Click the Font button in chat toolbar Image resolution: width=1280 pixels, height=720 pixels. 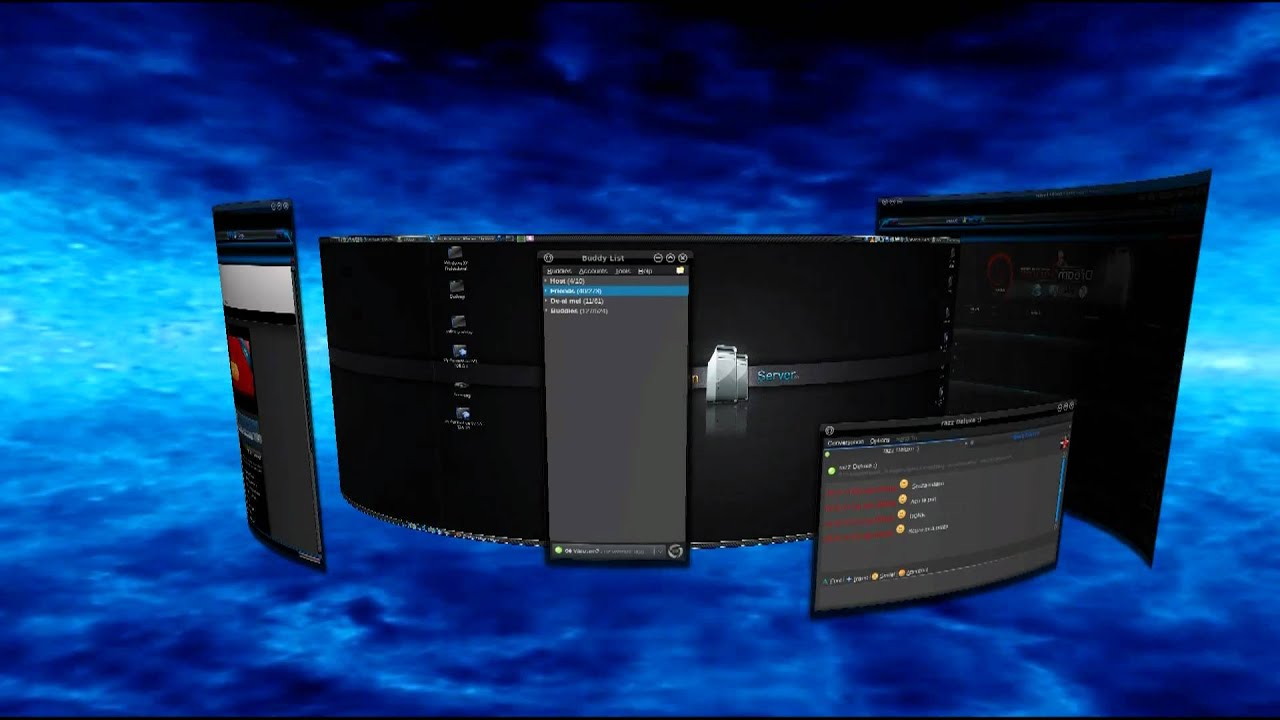[834, 581]
